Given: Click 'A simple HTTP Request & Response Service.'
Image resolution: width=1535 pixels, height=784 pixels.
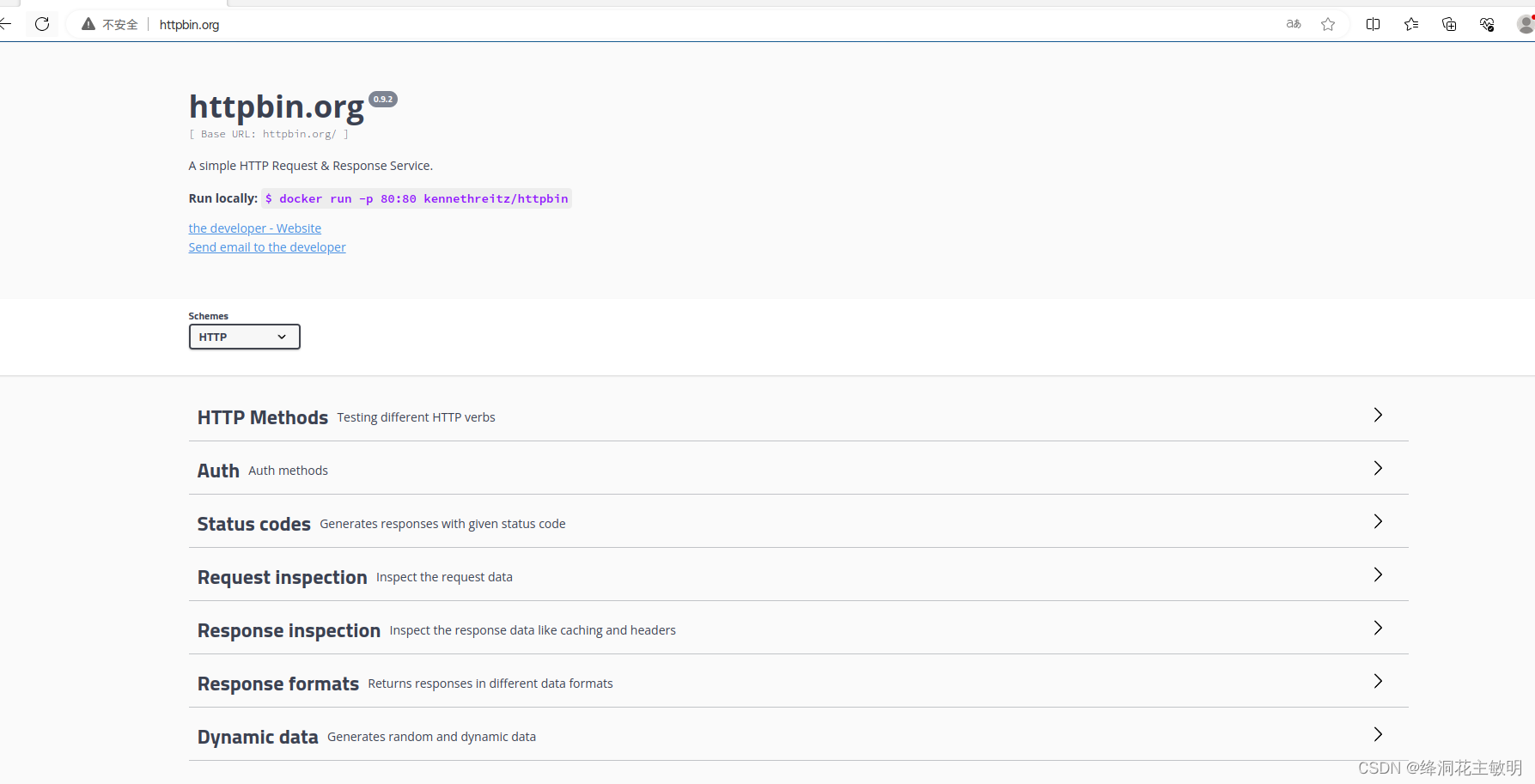Looking at the screenshot, I should click(x=311, y=166).
